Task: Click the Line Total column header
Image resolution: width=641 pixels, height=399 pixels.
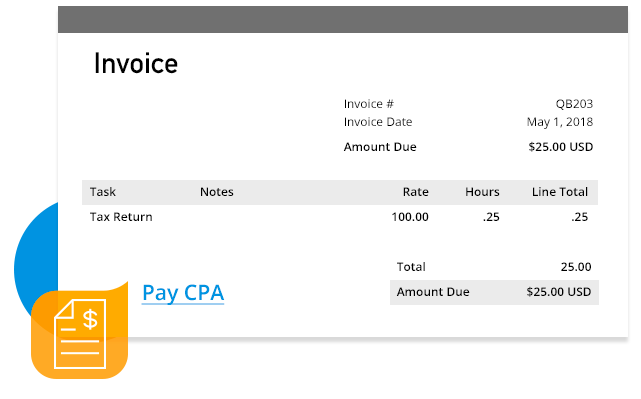Action: (560, 192)
